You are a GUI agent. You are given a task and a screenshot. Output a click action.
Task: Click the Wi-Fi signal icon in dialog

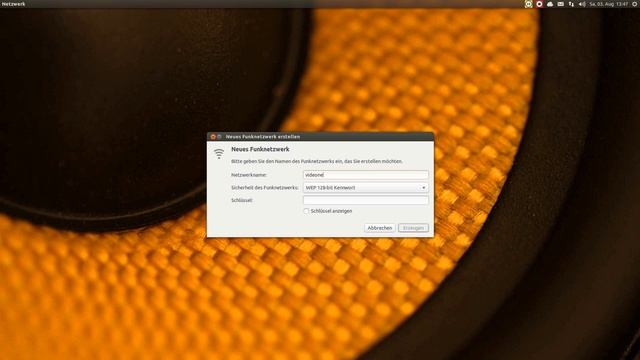pos(219,154)
